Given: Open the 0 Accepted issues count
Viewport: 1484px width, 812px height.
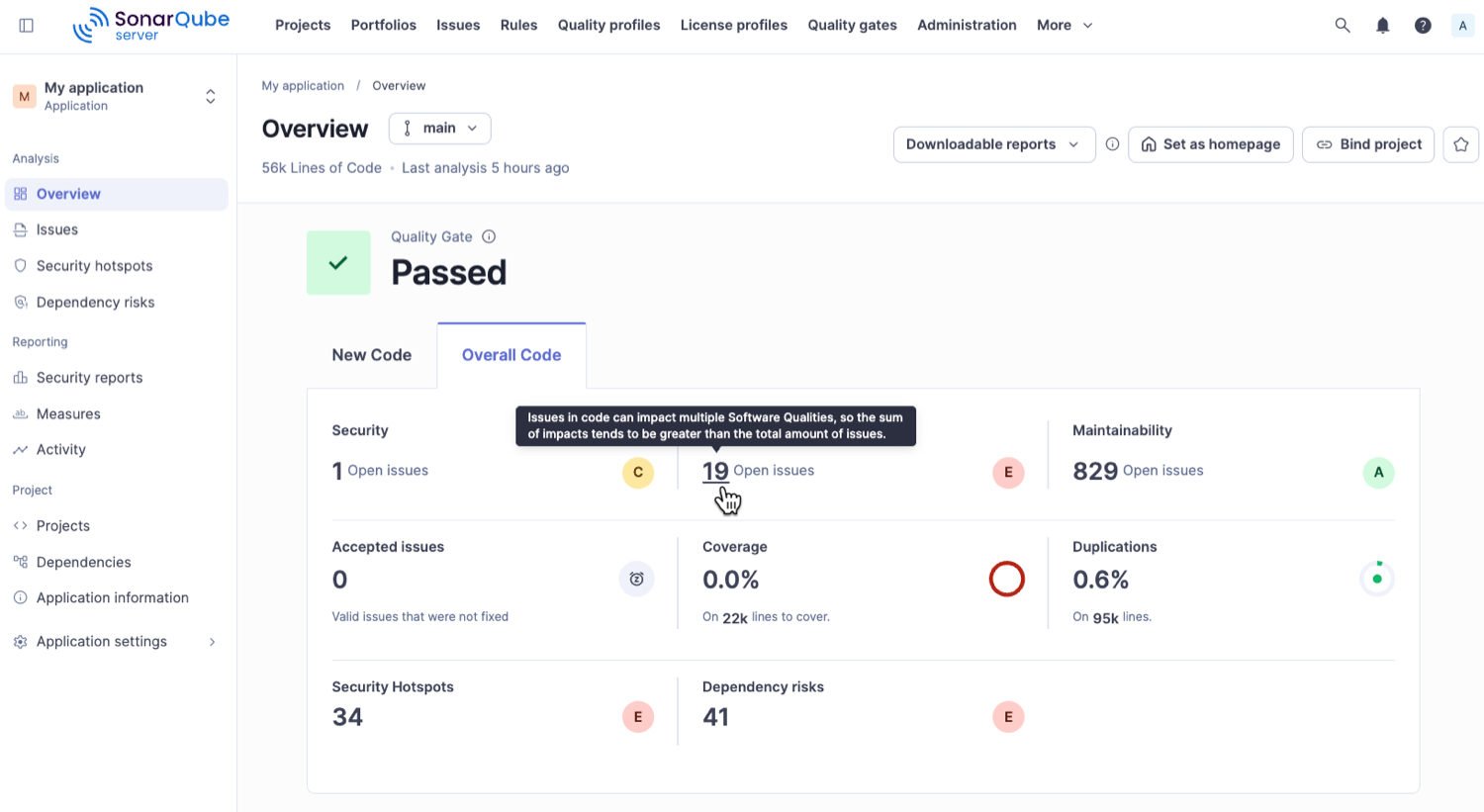Looking at the screenshot, I should 340,580.
